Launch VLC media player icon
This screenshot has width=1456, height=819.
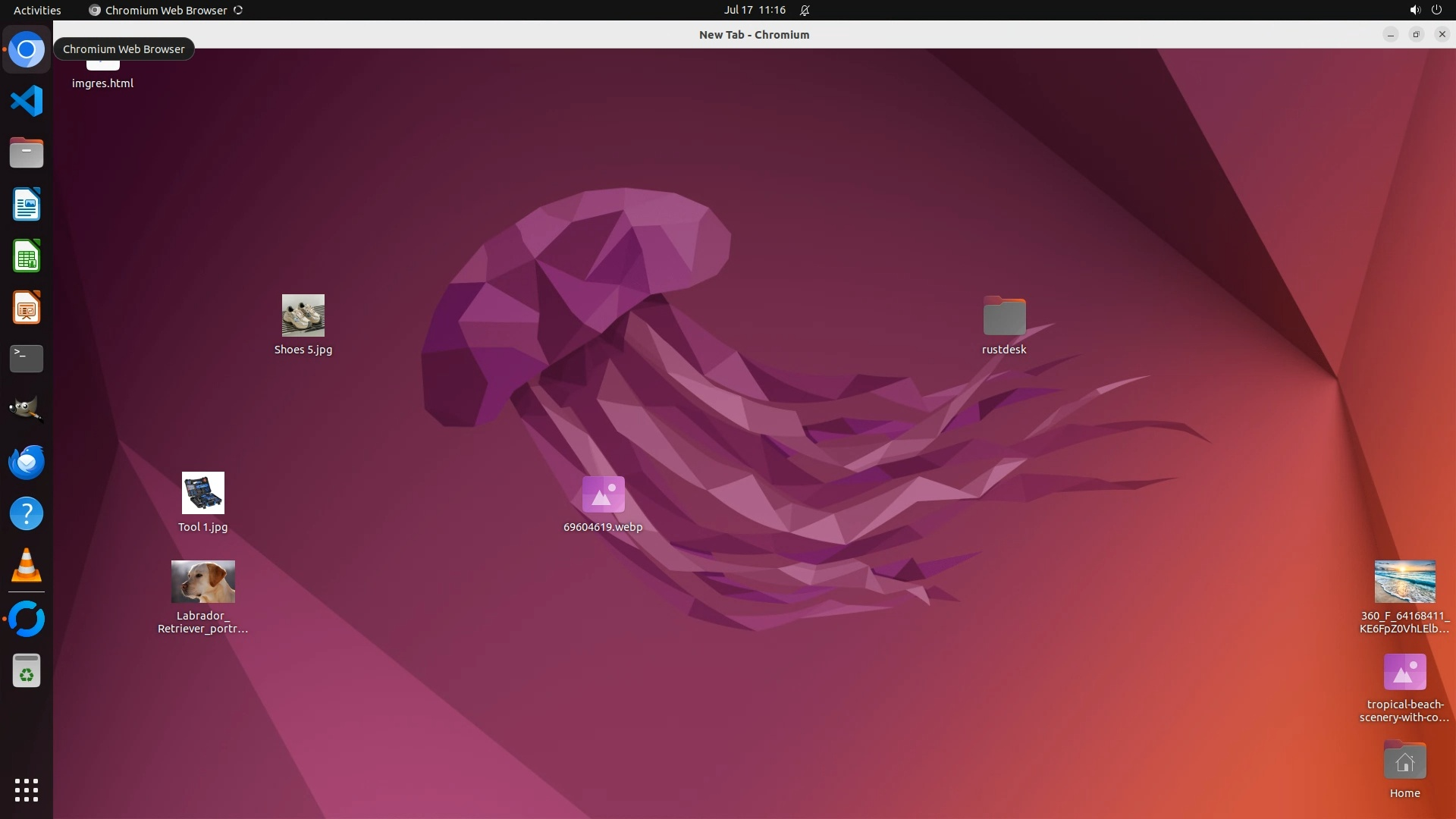[27, 566]
